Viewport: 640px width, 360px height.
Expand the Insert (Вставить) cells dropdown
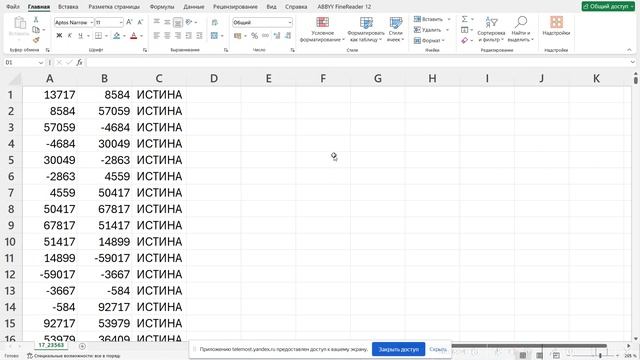pyautogui.click(x=449, y=19)
